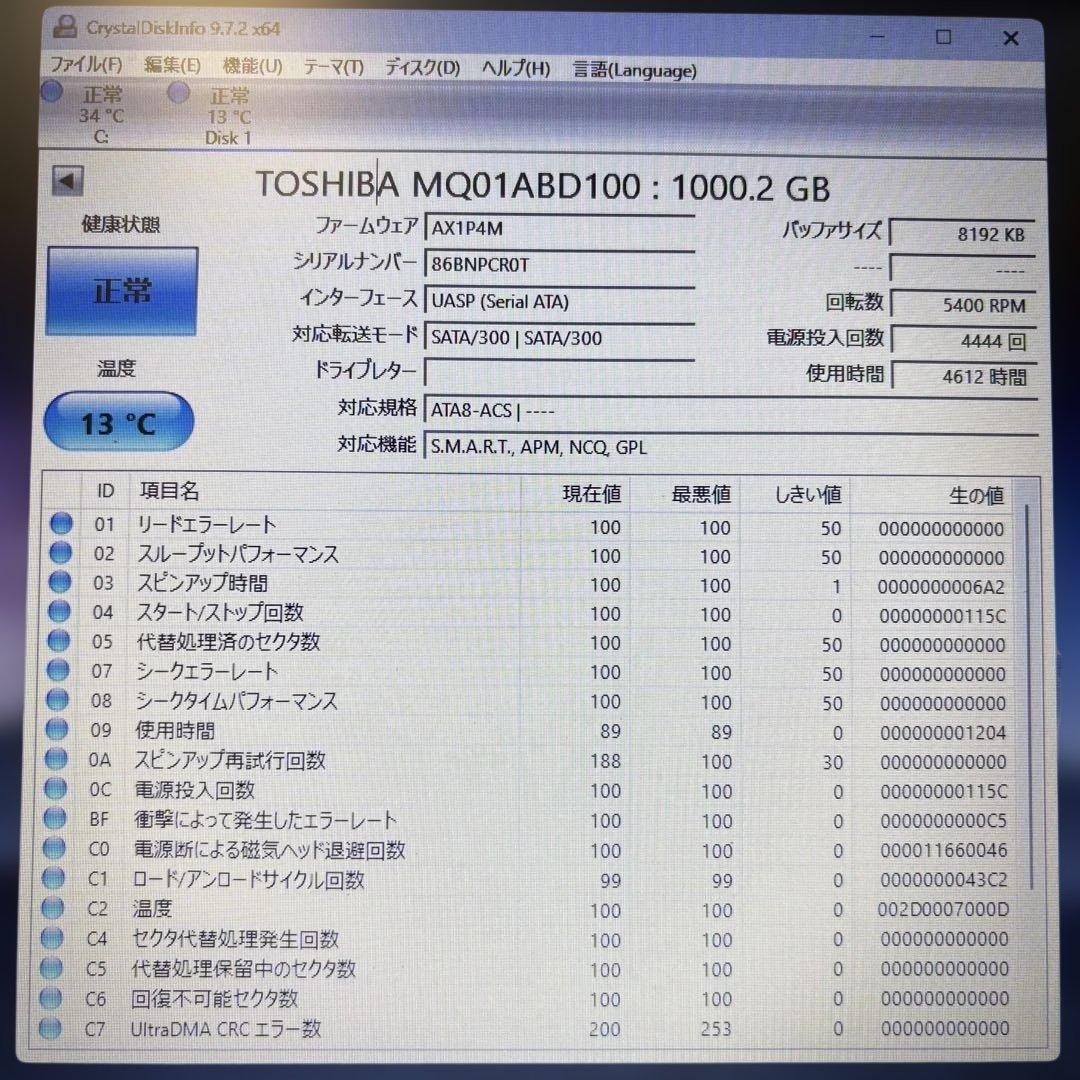Open the ディスク(D) menu

(422, 68)
